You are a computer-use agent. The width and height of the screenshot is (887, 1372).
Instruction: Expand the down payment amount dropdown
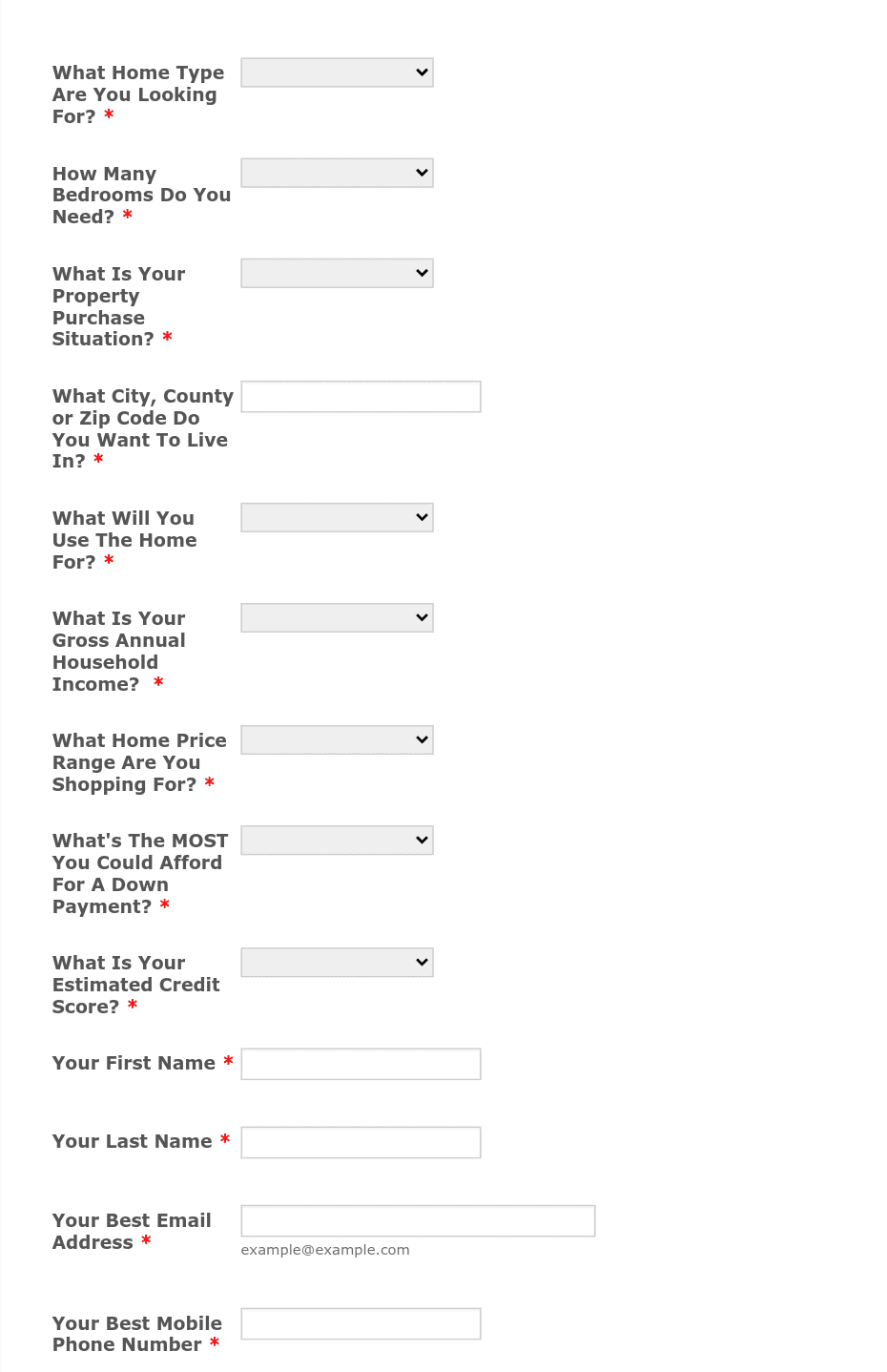coord(337,840)
